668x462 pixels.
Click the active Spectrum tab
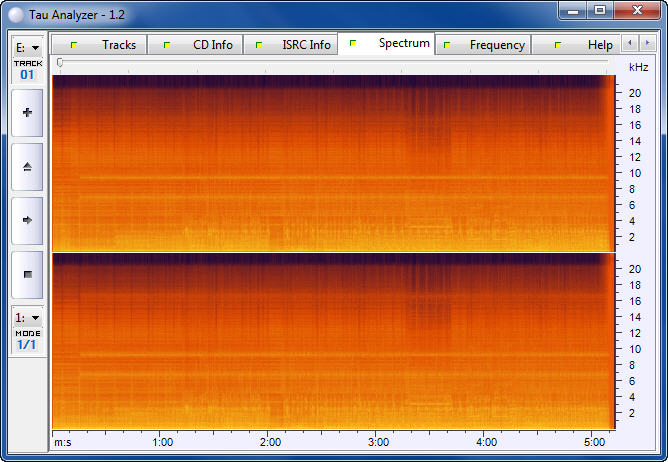387,44
